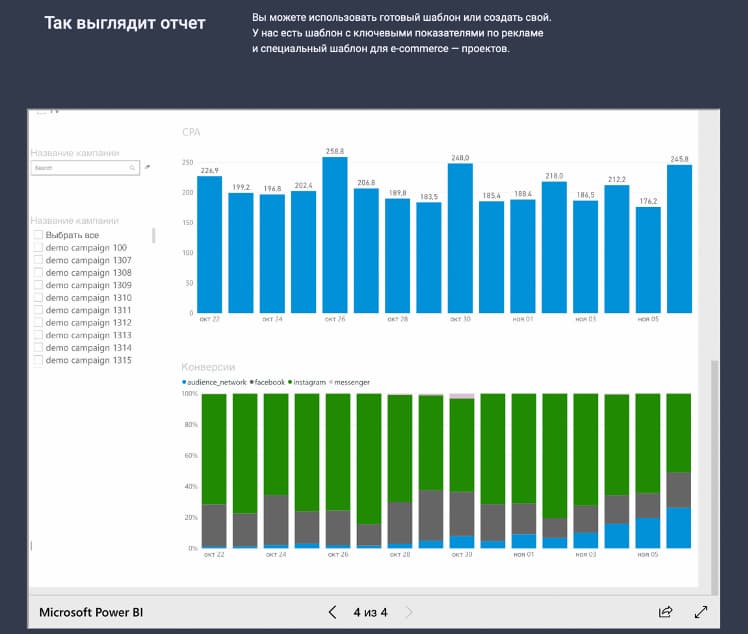Image resolution: width=748 pixels, height=634 pixels.
Task: Click the campaign list scrollbar handle
Action: (153, 236)
